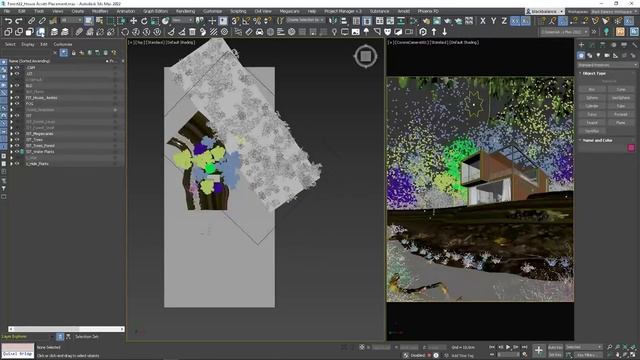Click the Y axis constraint button
Image resolution: width=640 pixels, height=360 pixels.
coord(493,20)
